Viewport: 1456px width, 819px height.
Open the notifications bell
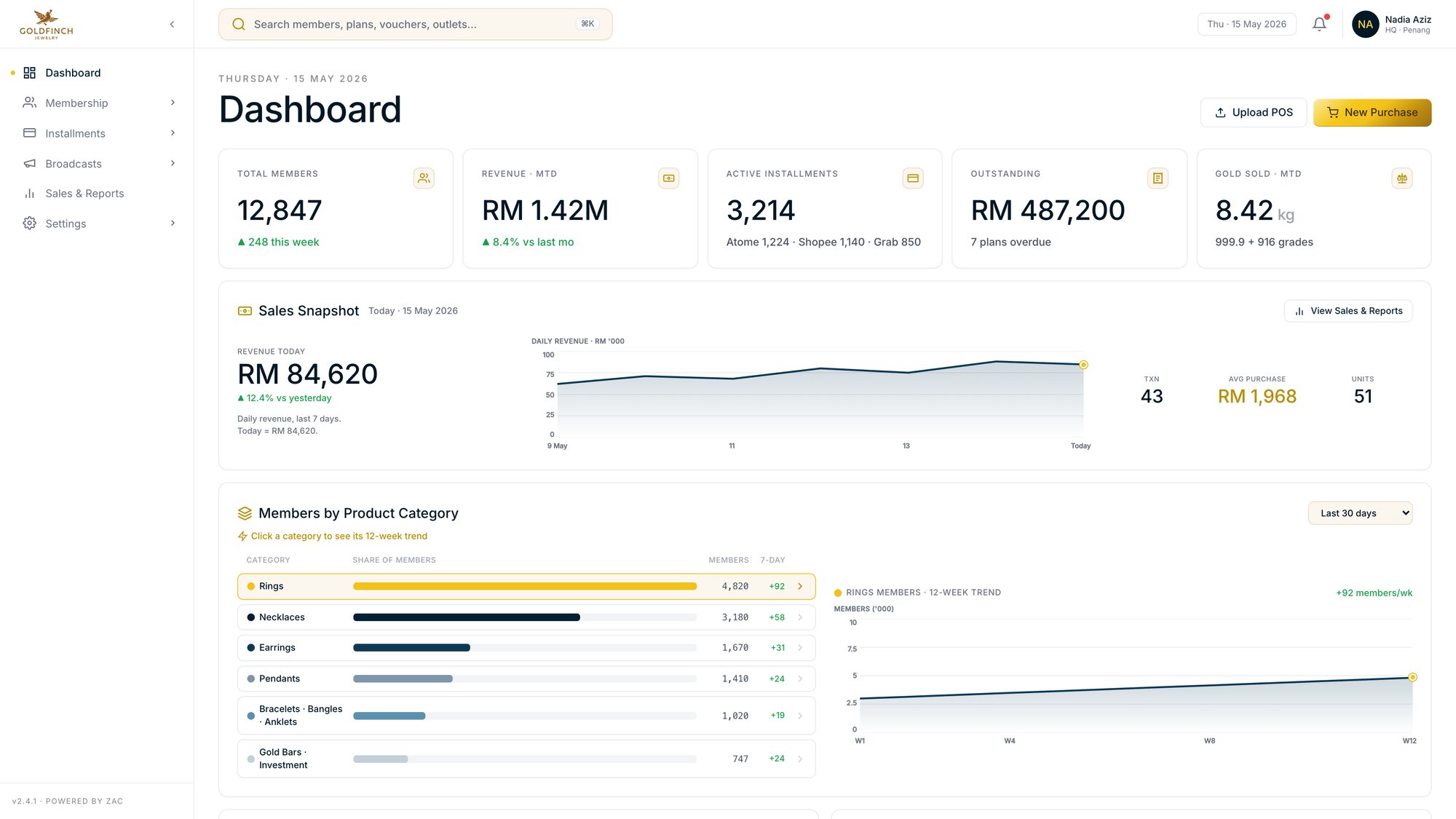(x=1319, y=24)
